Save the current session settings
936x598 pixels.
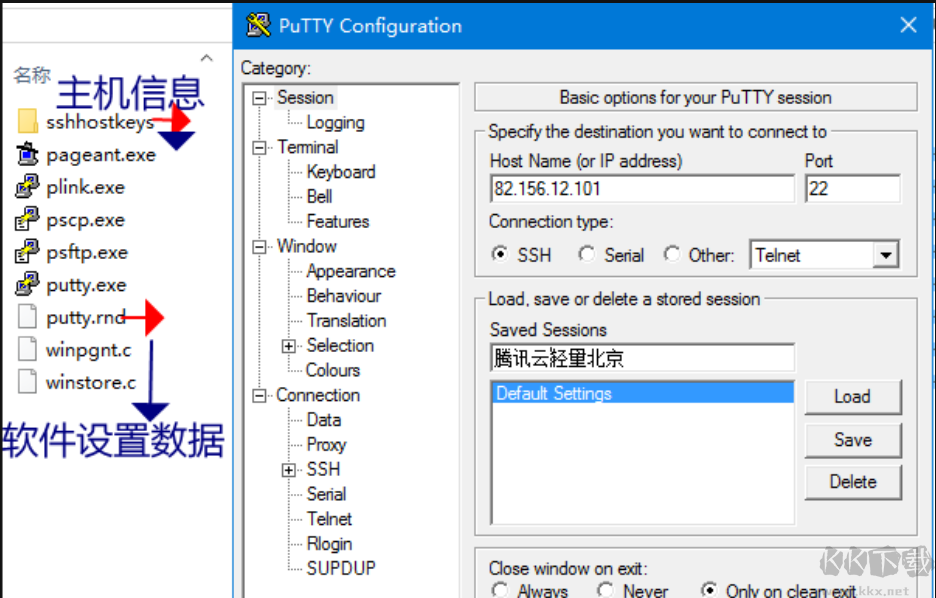[853, 440]
